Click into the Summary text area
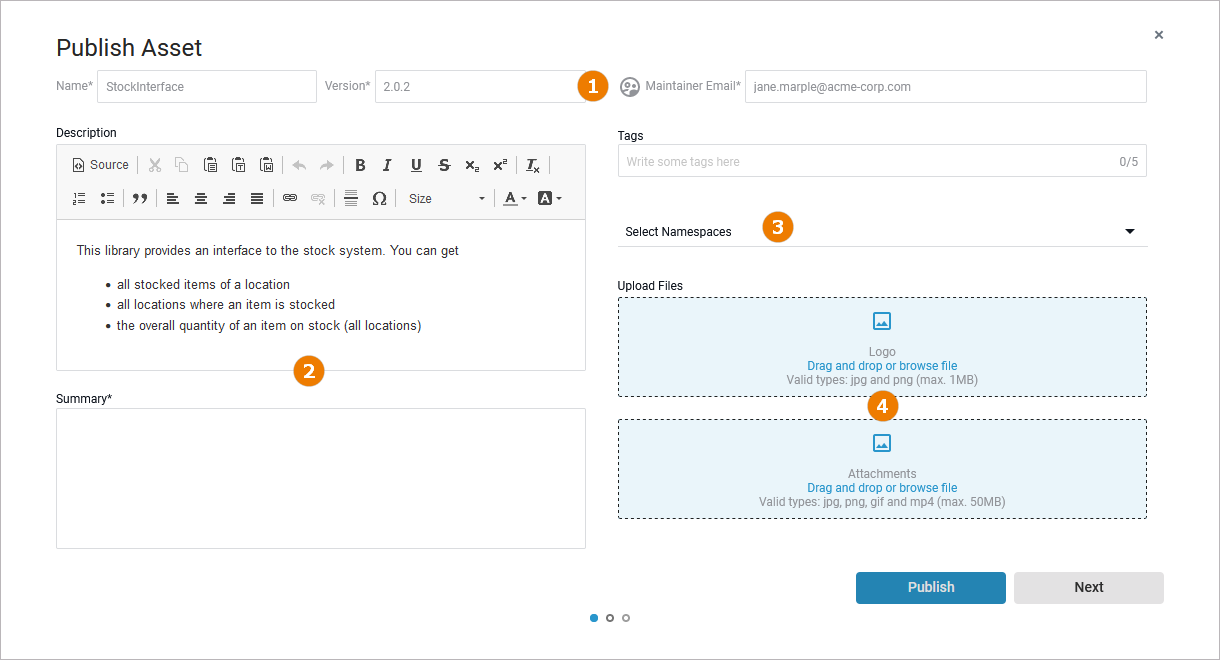Viewport: 1220px width, 660px height. [320, 478]
